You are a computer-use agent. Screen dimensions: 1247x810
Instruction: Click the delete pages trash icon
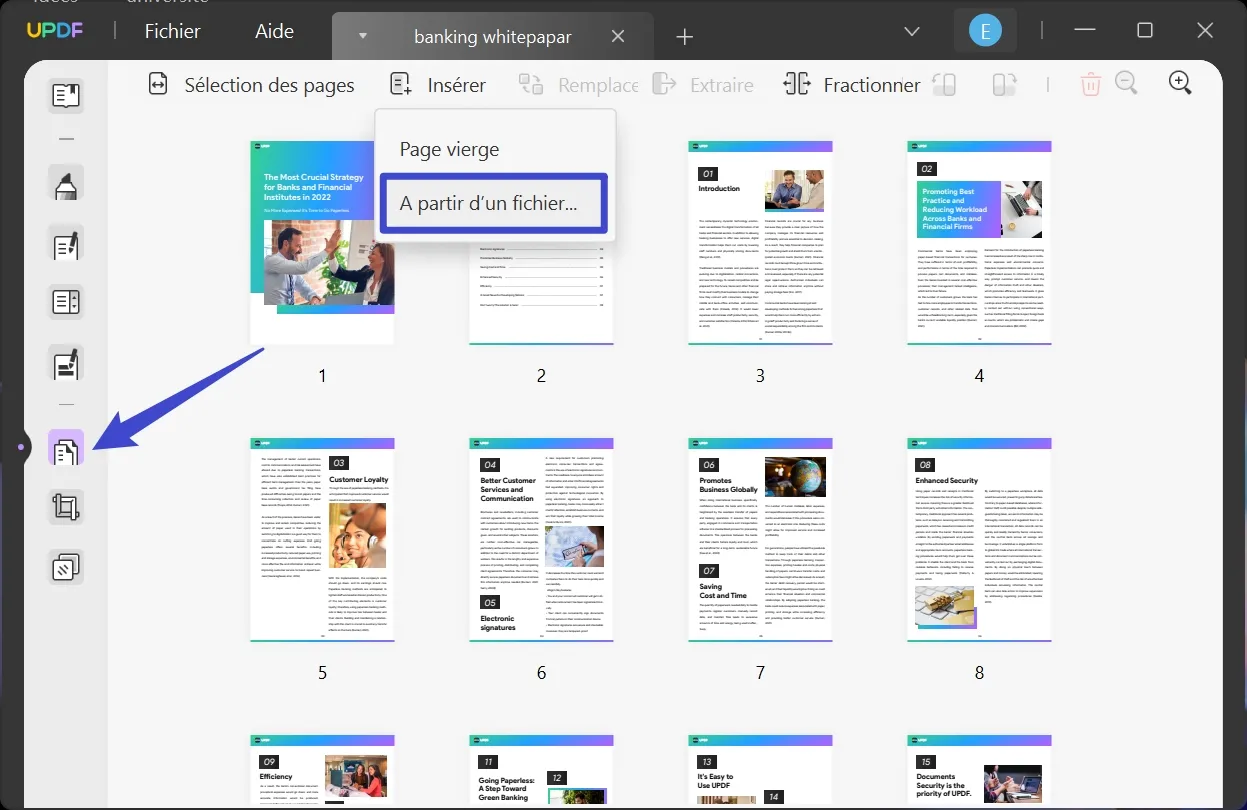click(x=1090, y=84)
